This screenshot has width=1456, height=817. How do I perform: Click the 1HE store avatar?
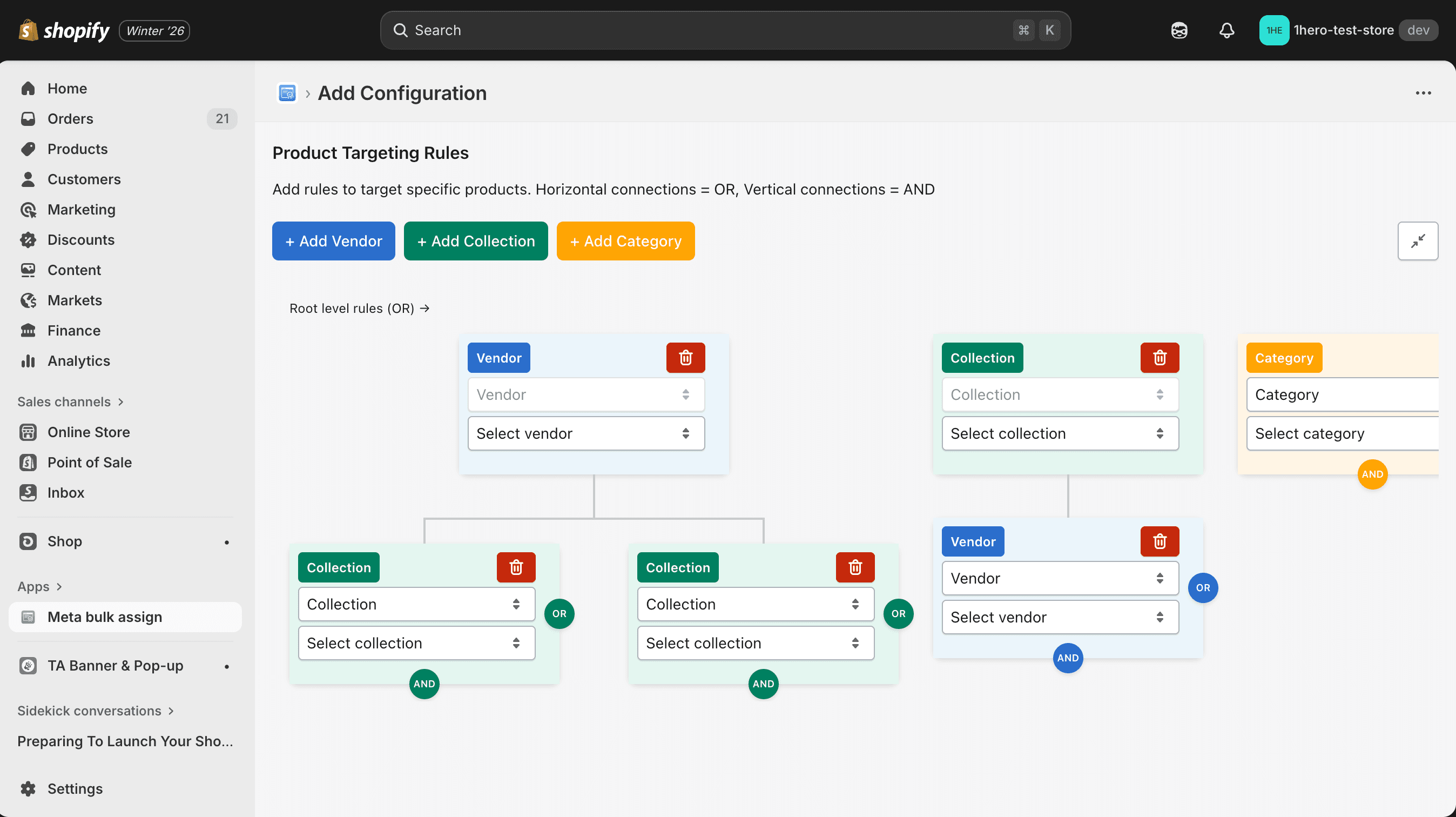[x=1274, y=30]
